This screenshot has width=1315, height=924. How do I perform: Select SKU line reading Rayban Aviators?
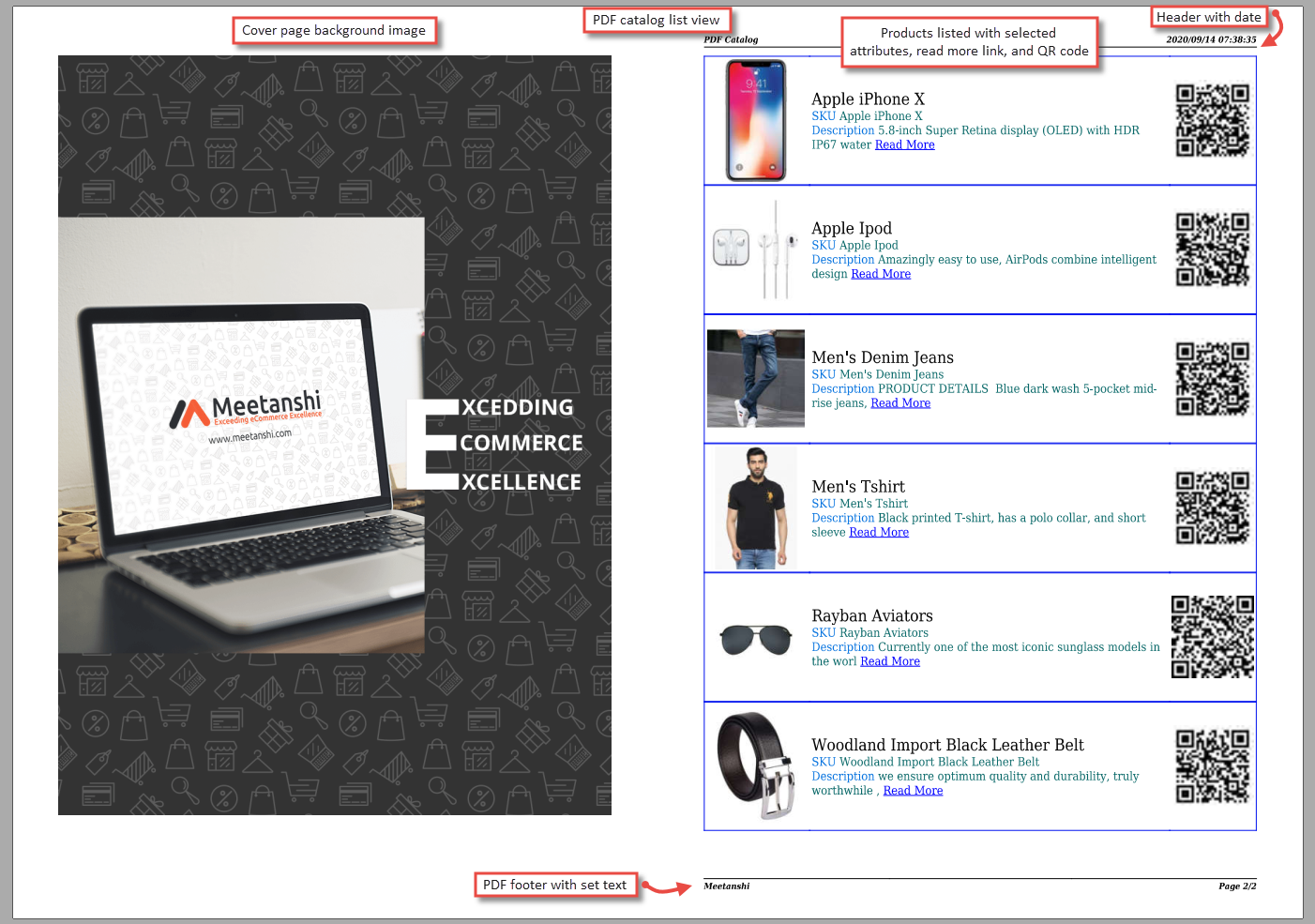869,633
